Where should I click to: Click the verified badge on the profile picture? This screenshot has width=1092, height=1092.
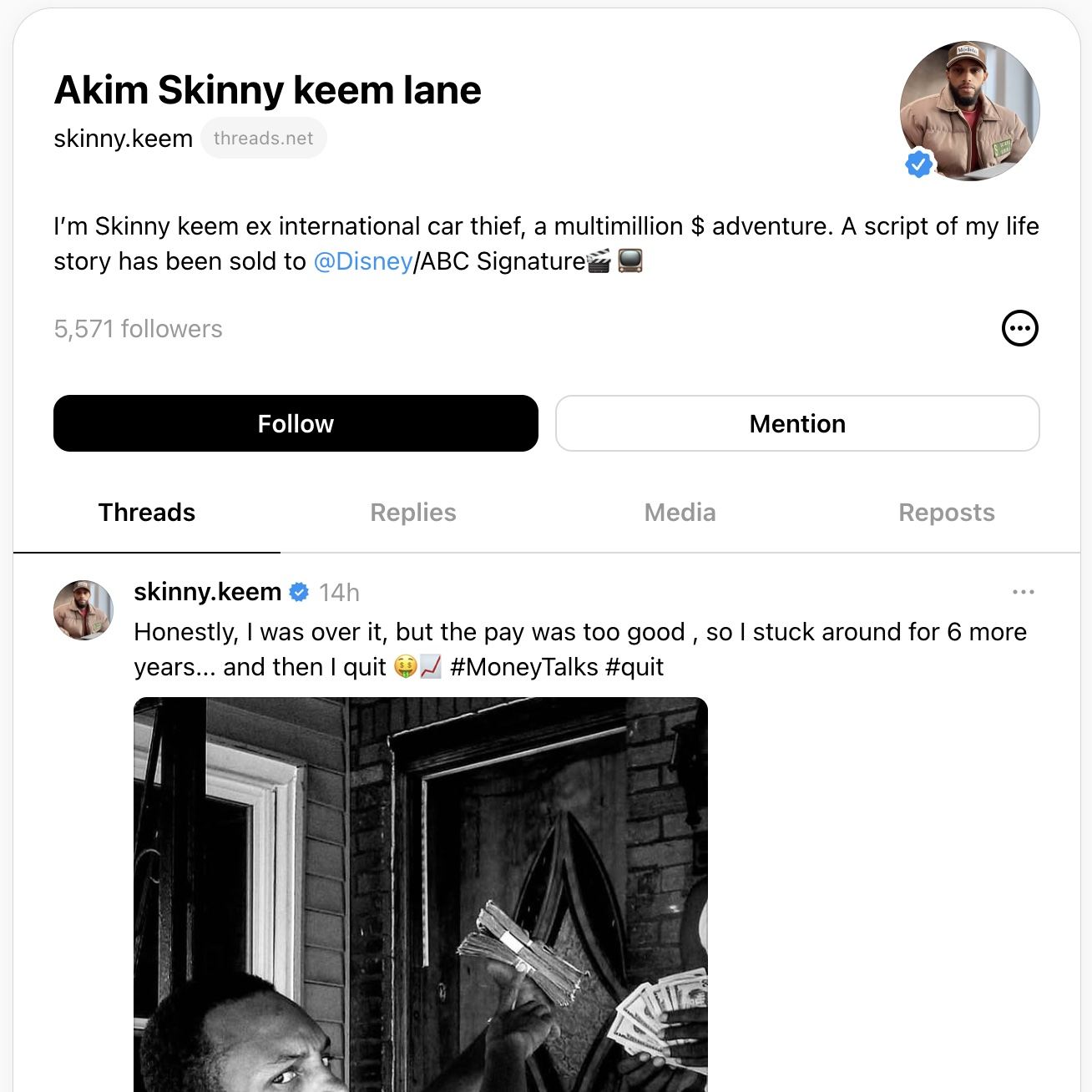(x=918, y=164)
